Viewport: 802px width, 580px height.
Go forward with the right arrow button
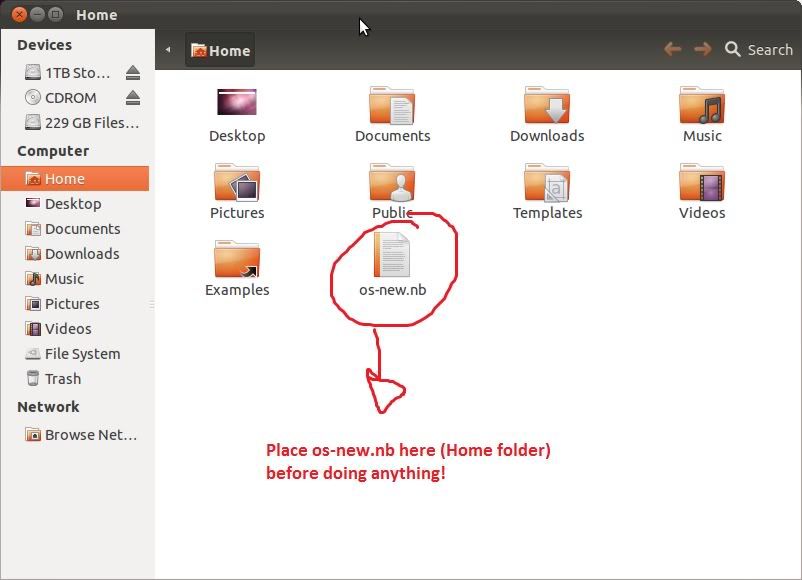[x=703, y=49]
